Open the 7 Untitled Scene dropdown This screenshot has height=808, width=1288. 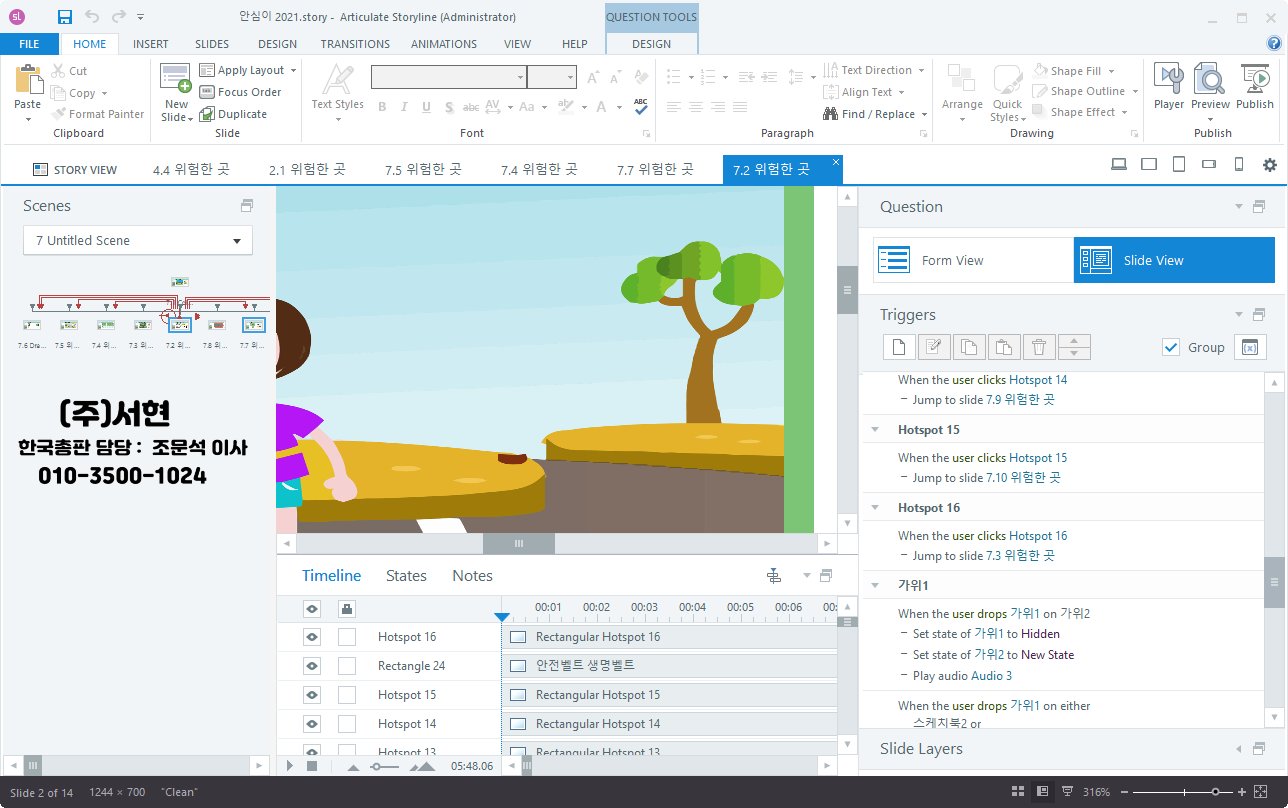[x=138, y=240]
